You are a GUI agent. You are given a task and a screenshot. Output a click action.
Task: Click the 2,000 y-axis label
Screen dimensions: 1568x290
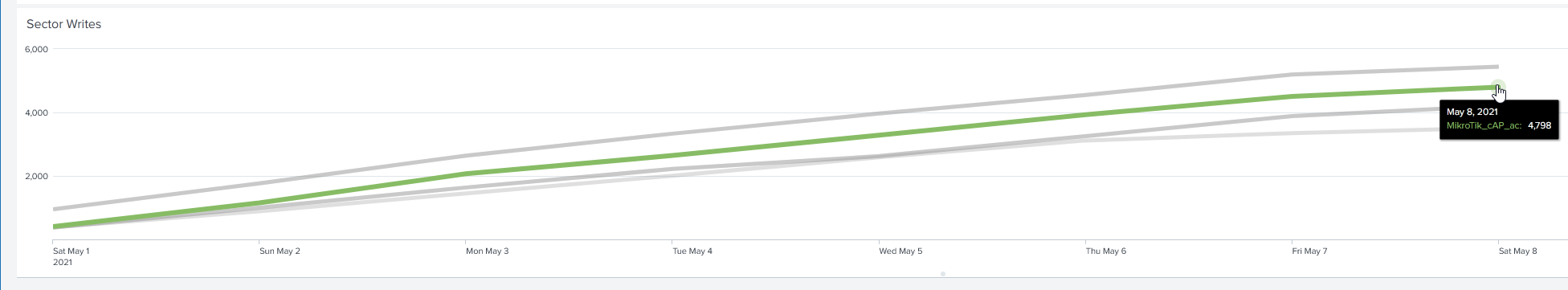point(37,176)
